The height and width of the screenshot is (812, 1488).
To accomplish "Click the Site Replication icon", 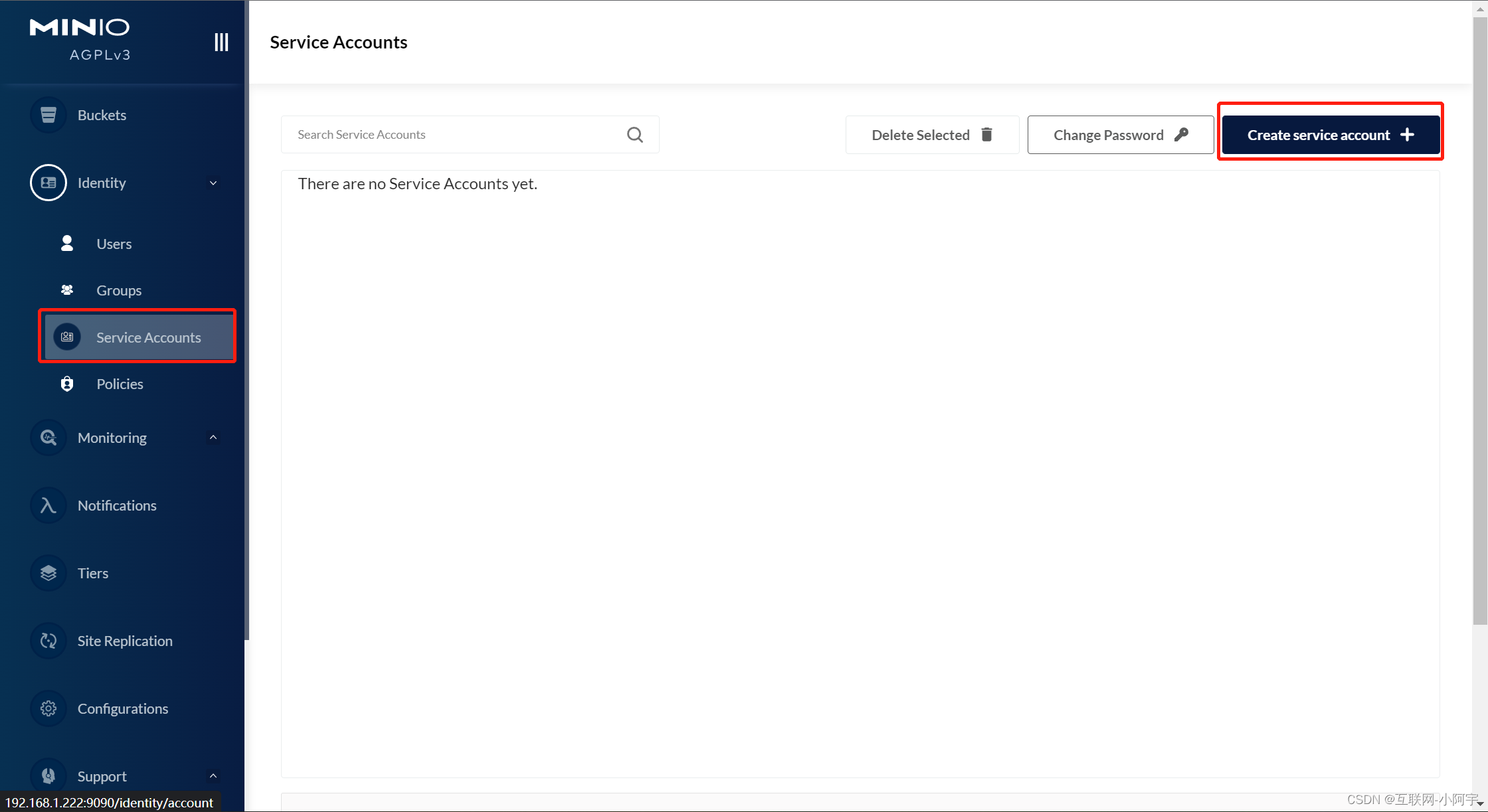I will click(x=48, y=641).
